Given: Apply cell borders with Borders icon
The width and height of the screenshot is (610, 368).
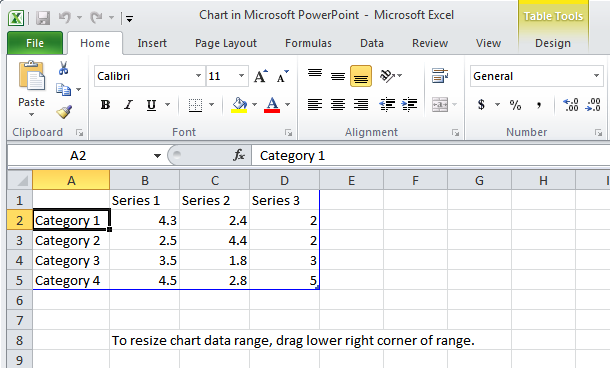Looking at the screenshot, I should point(195,105).
